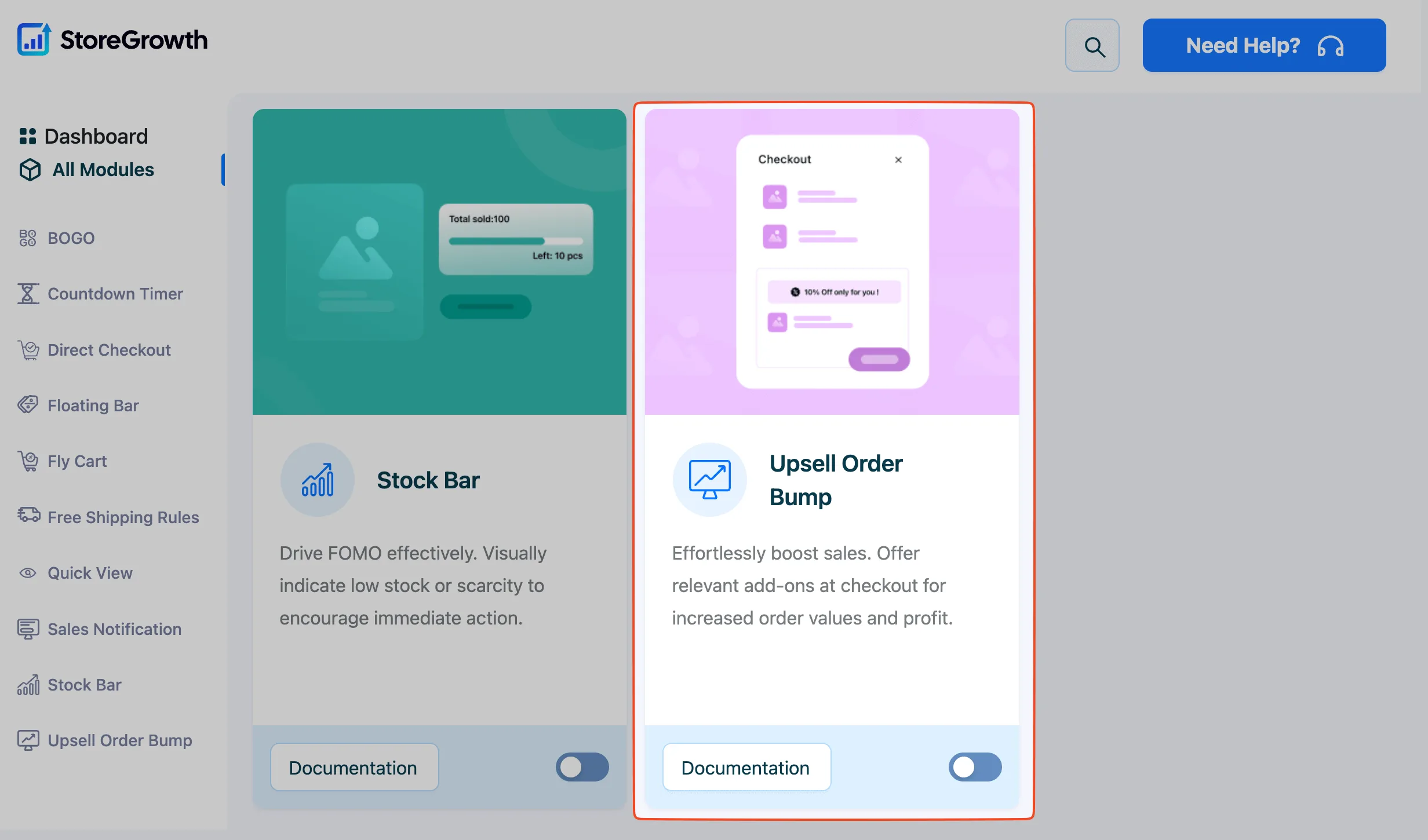The height and width of the screenshot is (840, 1428).
Task: Select All Modules menu item
Action: click(x=87, y=170)
